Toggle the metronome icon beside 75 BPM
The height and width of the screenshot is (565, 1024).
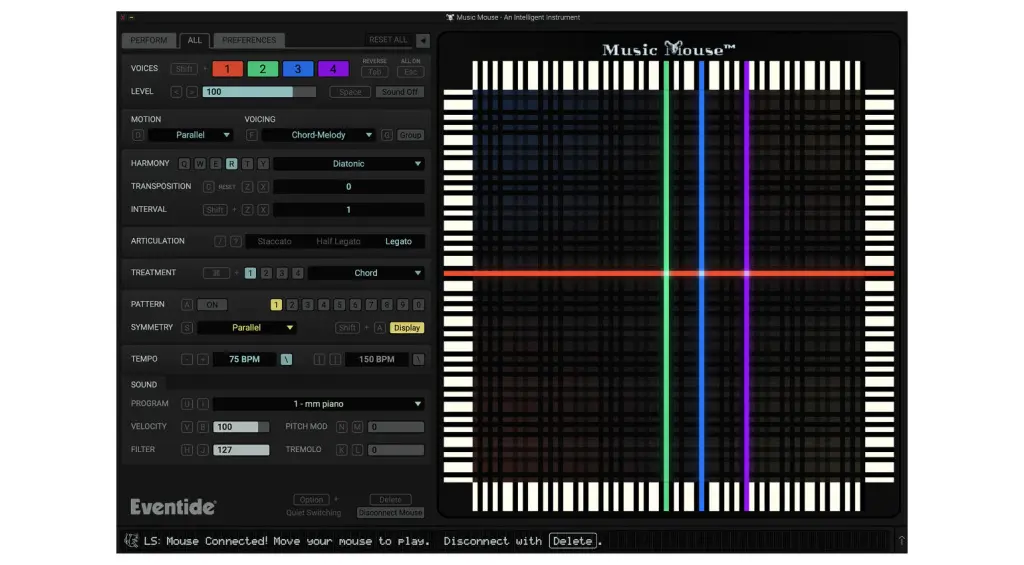(286, 359)
